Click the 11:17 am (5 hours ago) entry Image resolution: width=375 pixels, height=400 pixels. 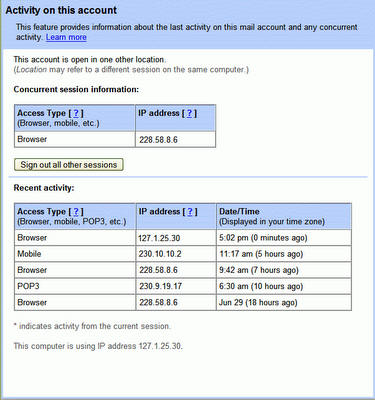[x=261, y=254]
